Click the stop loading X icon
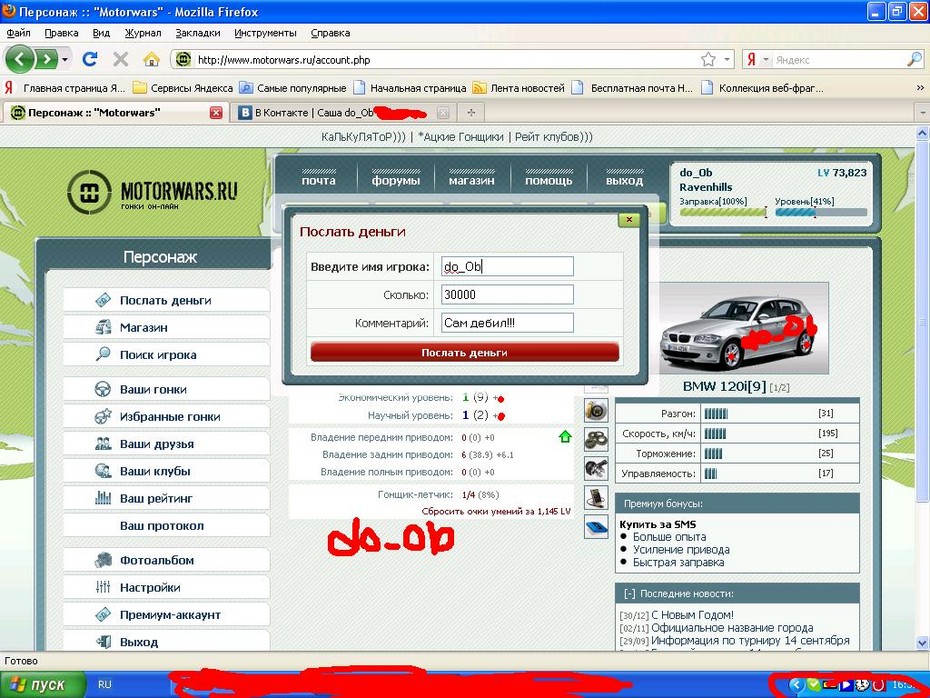 120,59
